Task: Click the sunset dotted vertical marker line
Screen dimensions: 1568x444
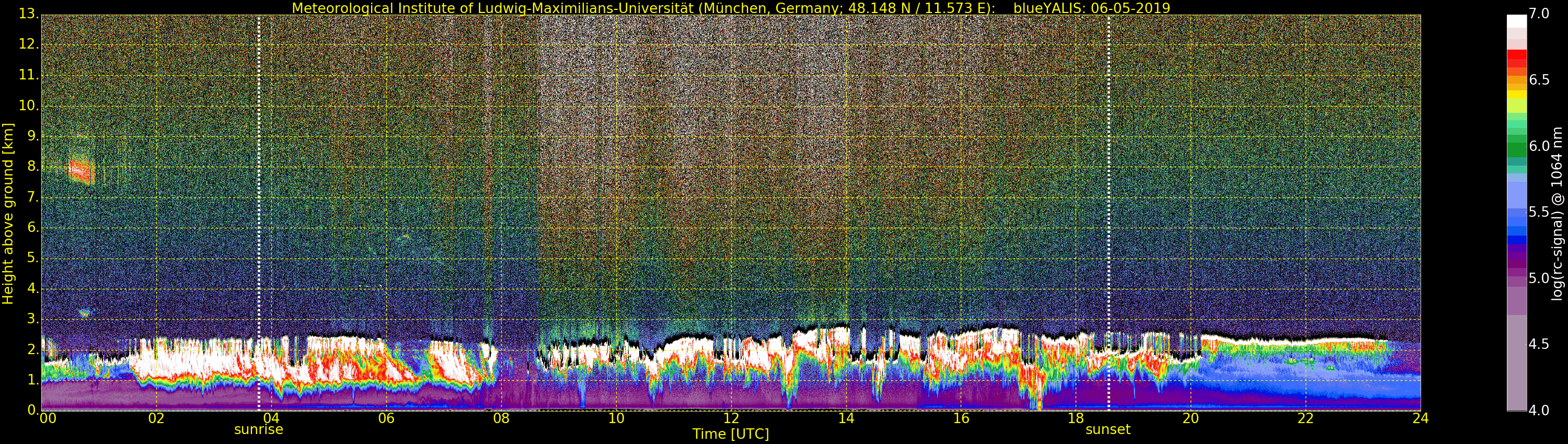Action: [1109, 213]
